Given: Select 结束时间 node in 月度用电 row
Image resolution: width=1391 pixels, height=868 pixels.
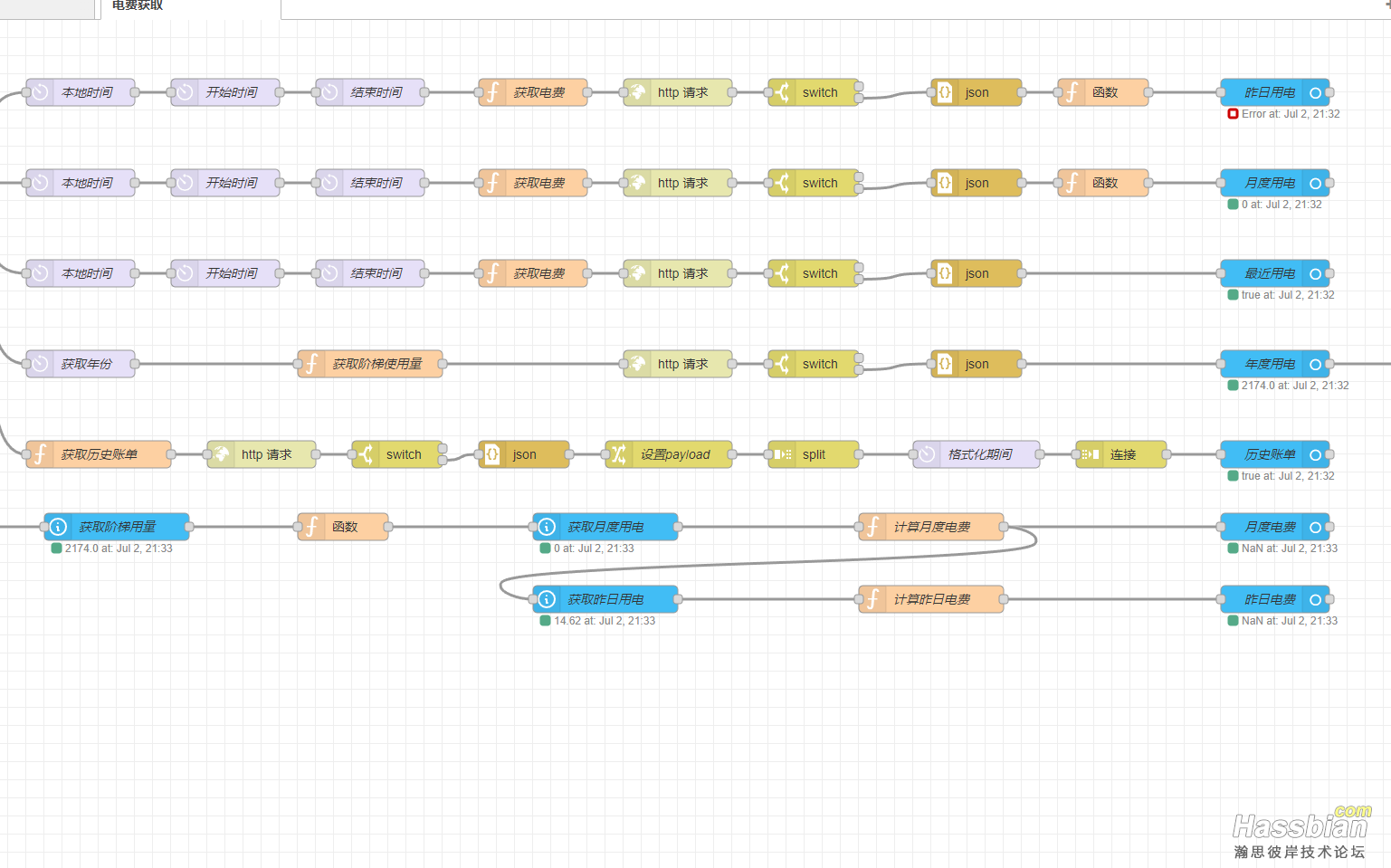Looking at the screenshot, I should (370, 183).
